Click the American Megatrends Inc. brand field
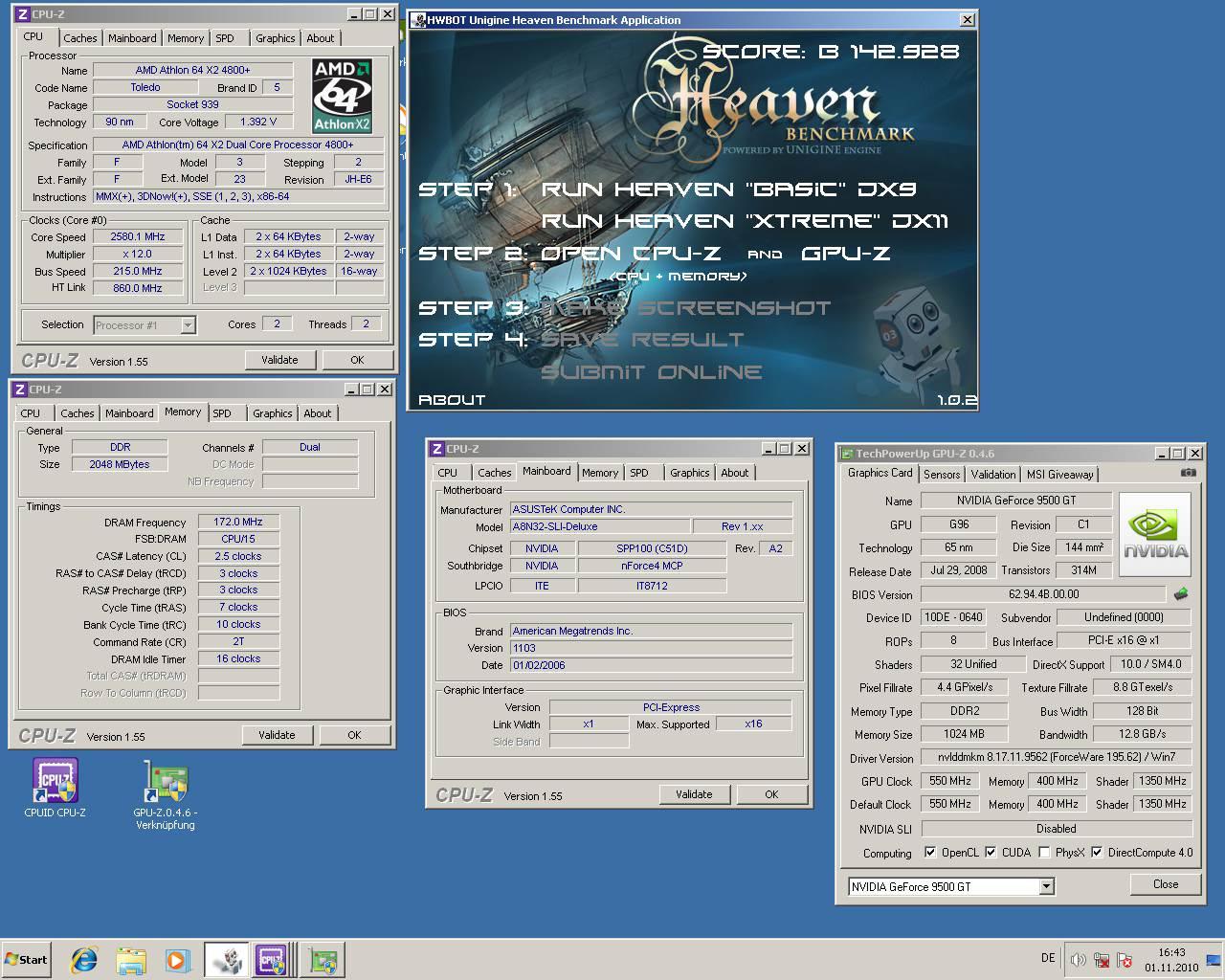 coord(651,631)
